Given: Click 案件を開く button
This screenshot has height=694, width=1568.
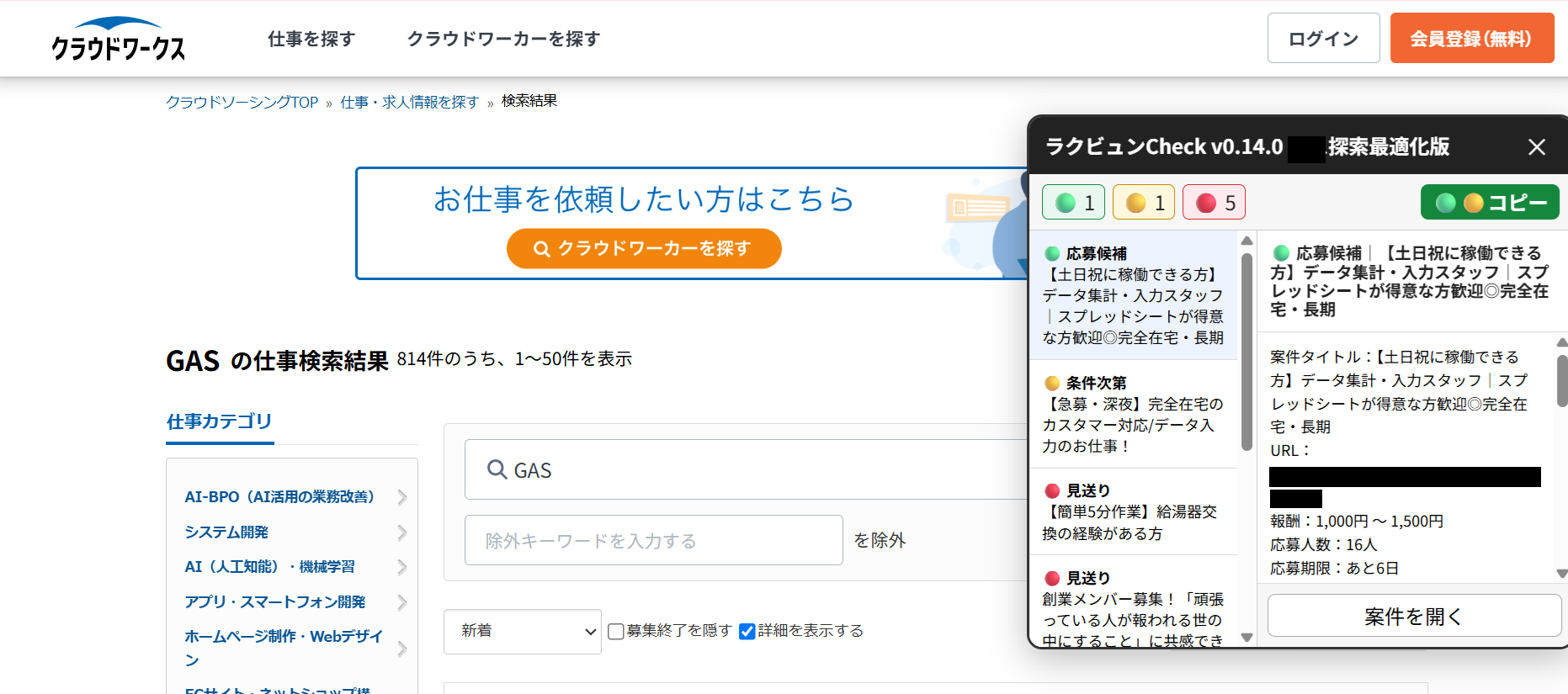Looking at the screenshot, I should (x=1414, y=616).
